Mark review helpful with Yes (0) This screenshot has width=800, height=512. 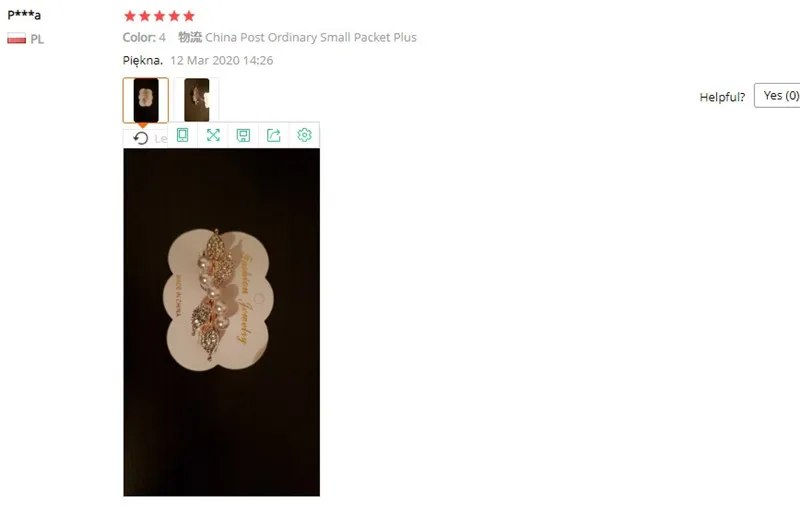click(x=777, y=95)
